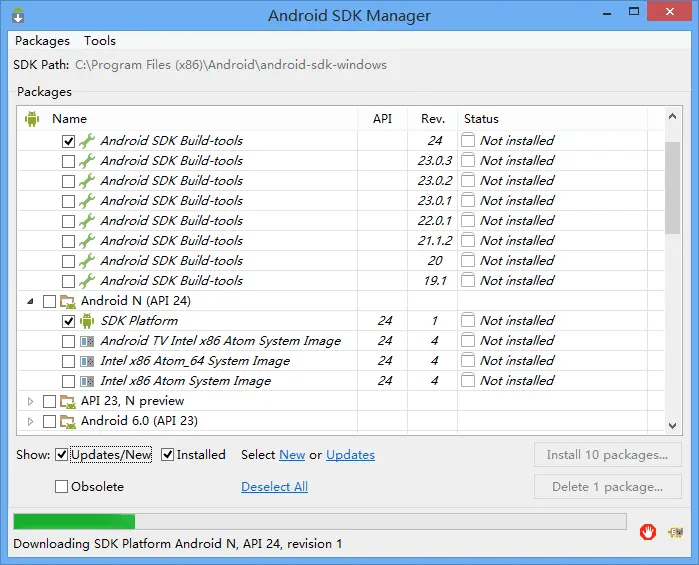The height and width of the screenshot is (565, 699).
Task: Click Android TV system image icon
Action: 87,342
